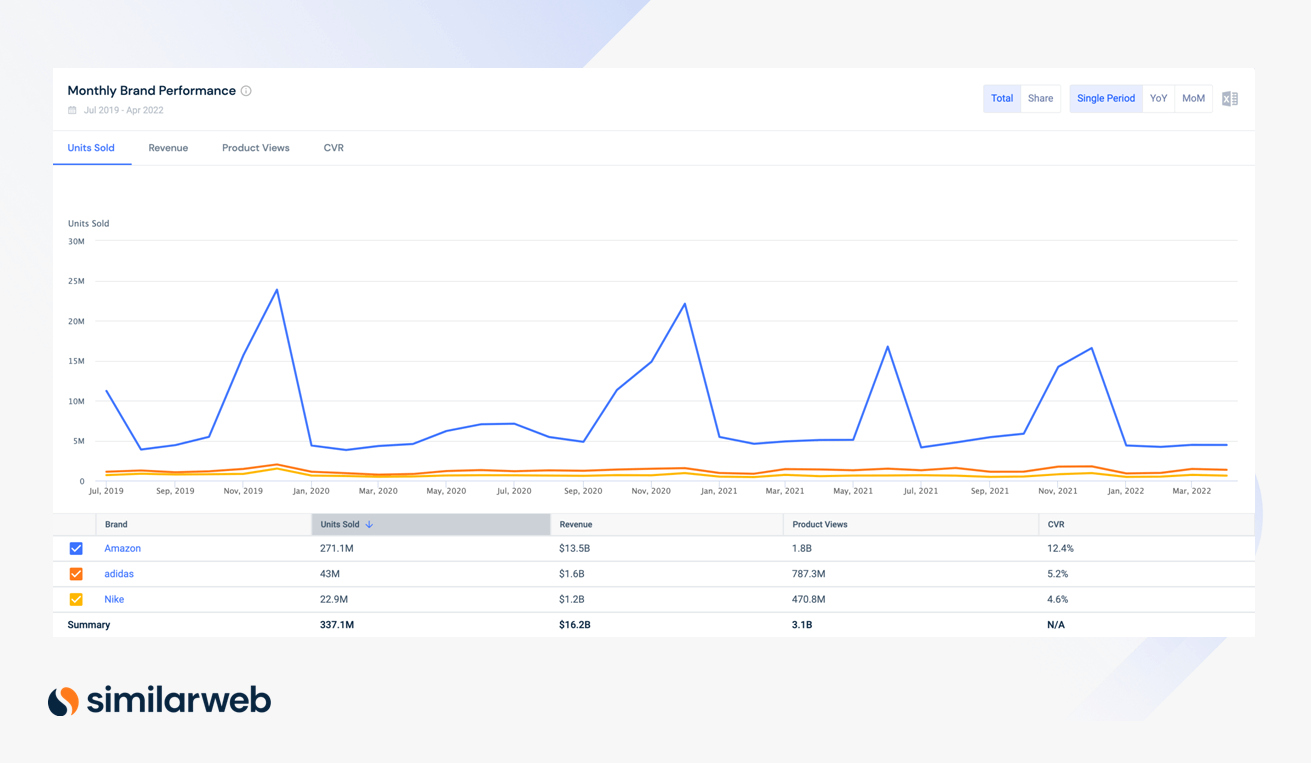Open the Amazon brand link
The width and height of the screenshot is (1311, 763).
coord(123,548)
